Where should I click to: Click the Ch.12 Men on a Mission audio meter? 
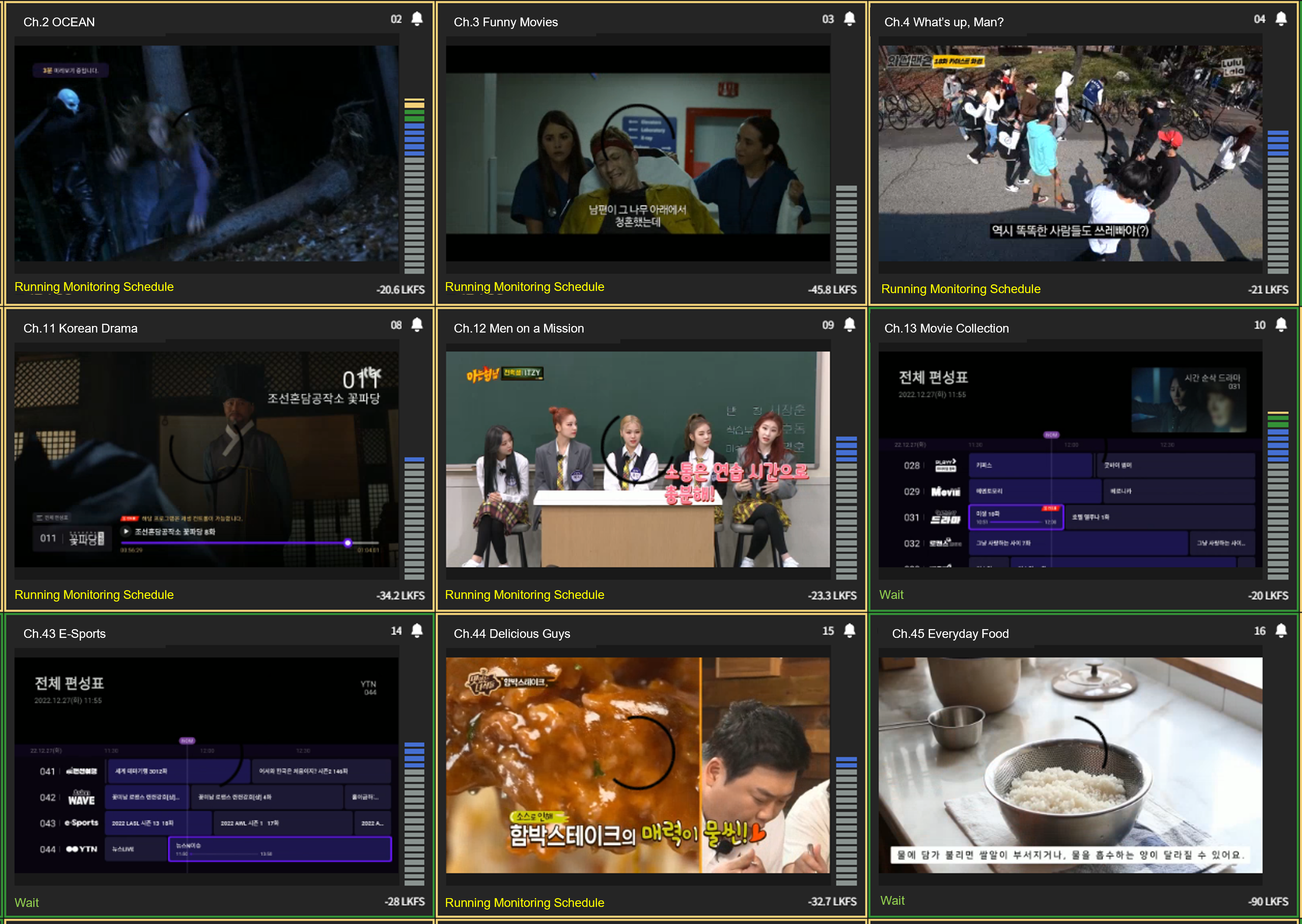[846, 507]
